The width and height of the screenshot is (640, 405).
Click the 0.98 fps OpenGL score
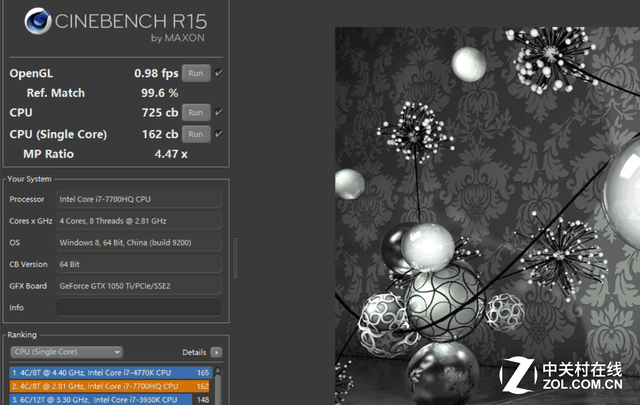(156, 73)
